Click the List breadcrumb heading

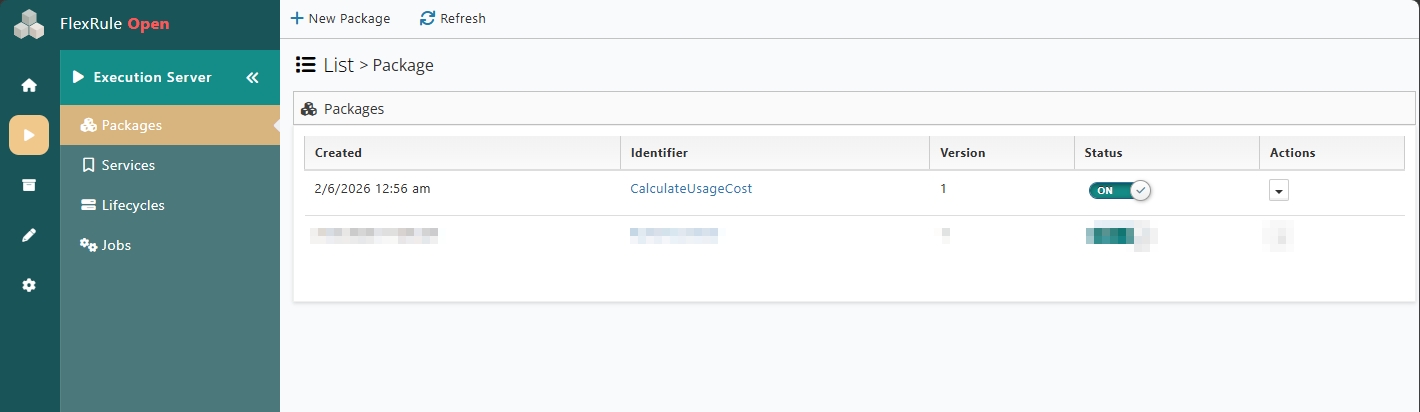click(x=339, y=65)
